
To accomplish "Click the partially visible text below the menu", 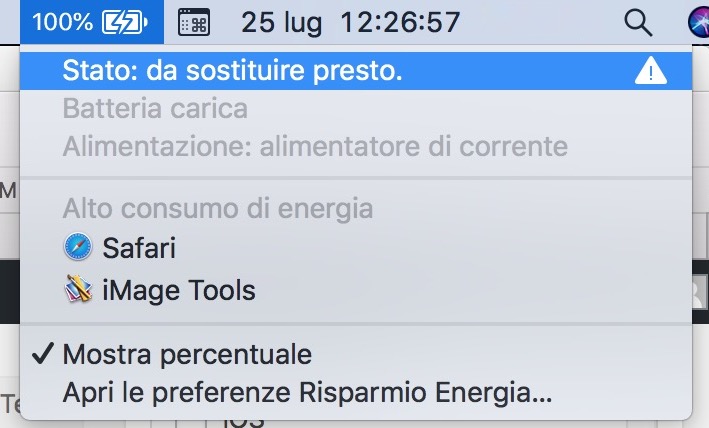I will pos(242,422).
